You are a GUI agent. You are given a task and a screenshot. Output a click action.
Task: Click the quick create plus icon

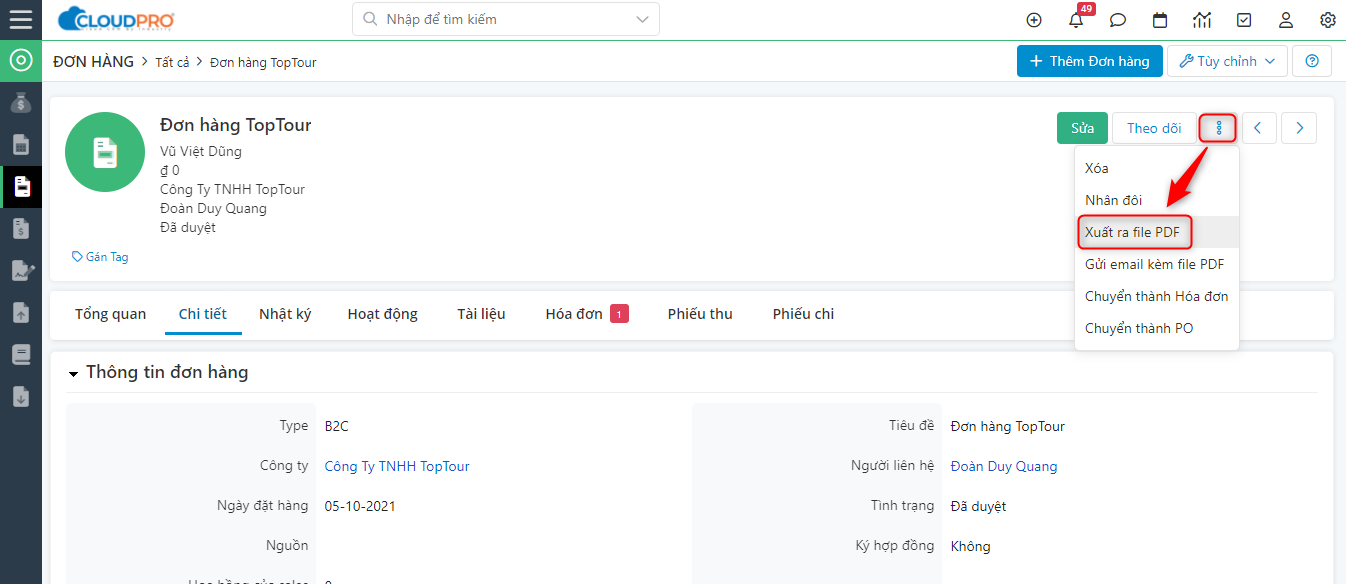pos(1034,20)
